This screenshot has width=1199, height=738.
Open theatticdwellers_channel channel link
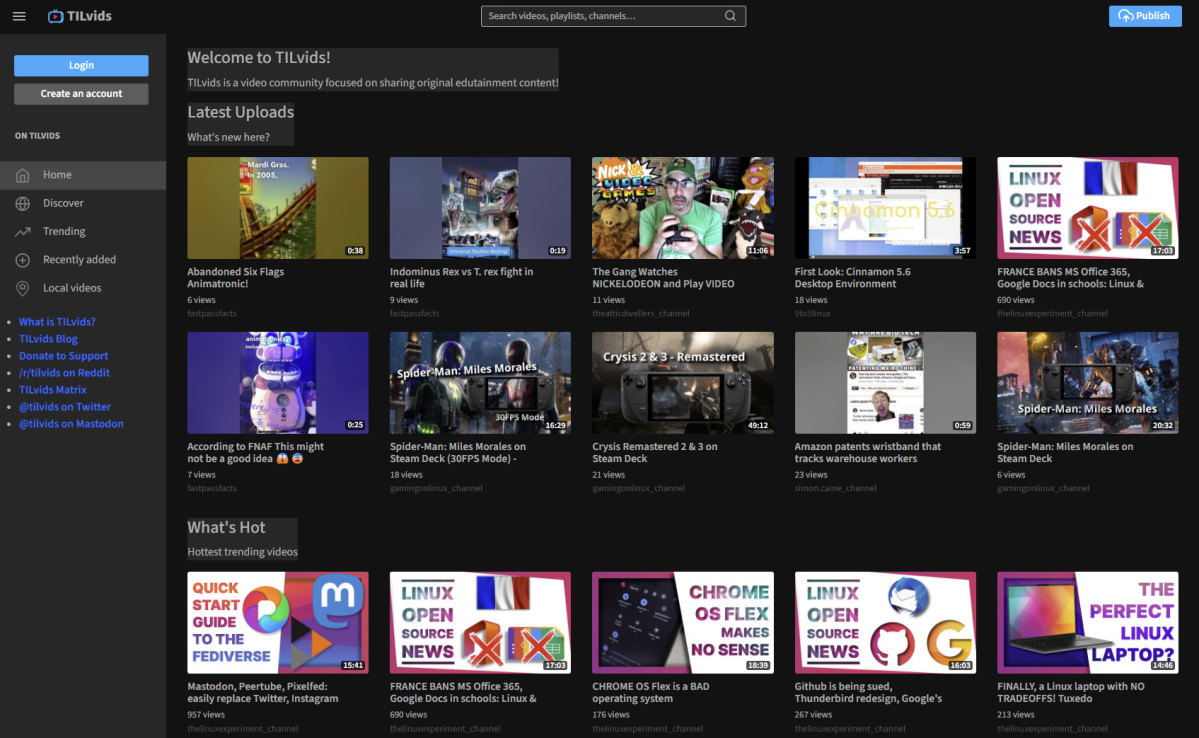tap(641, 314)
